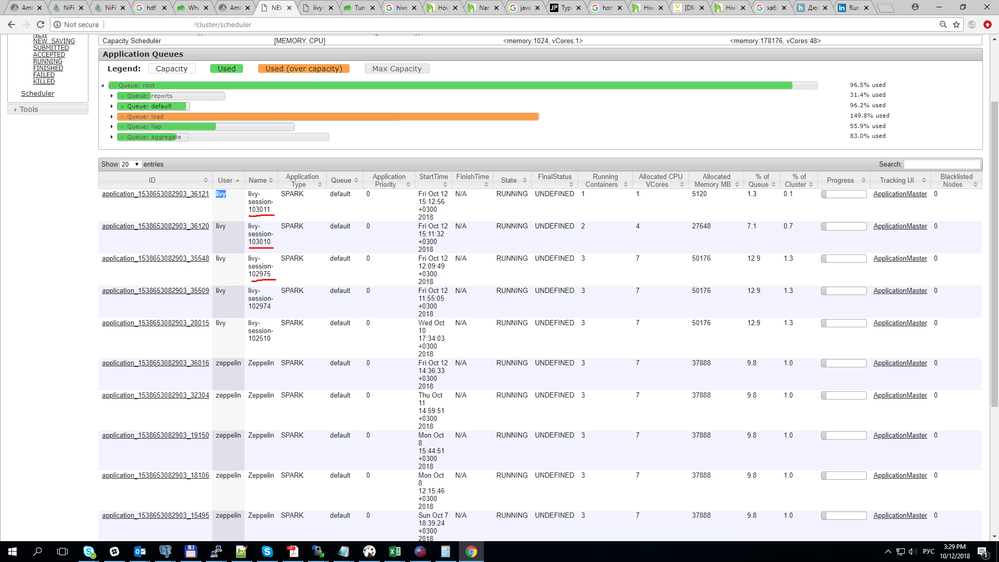Open application_1538653082903_35548 link

pos(155,258)
